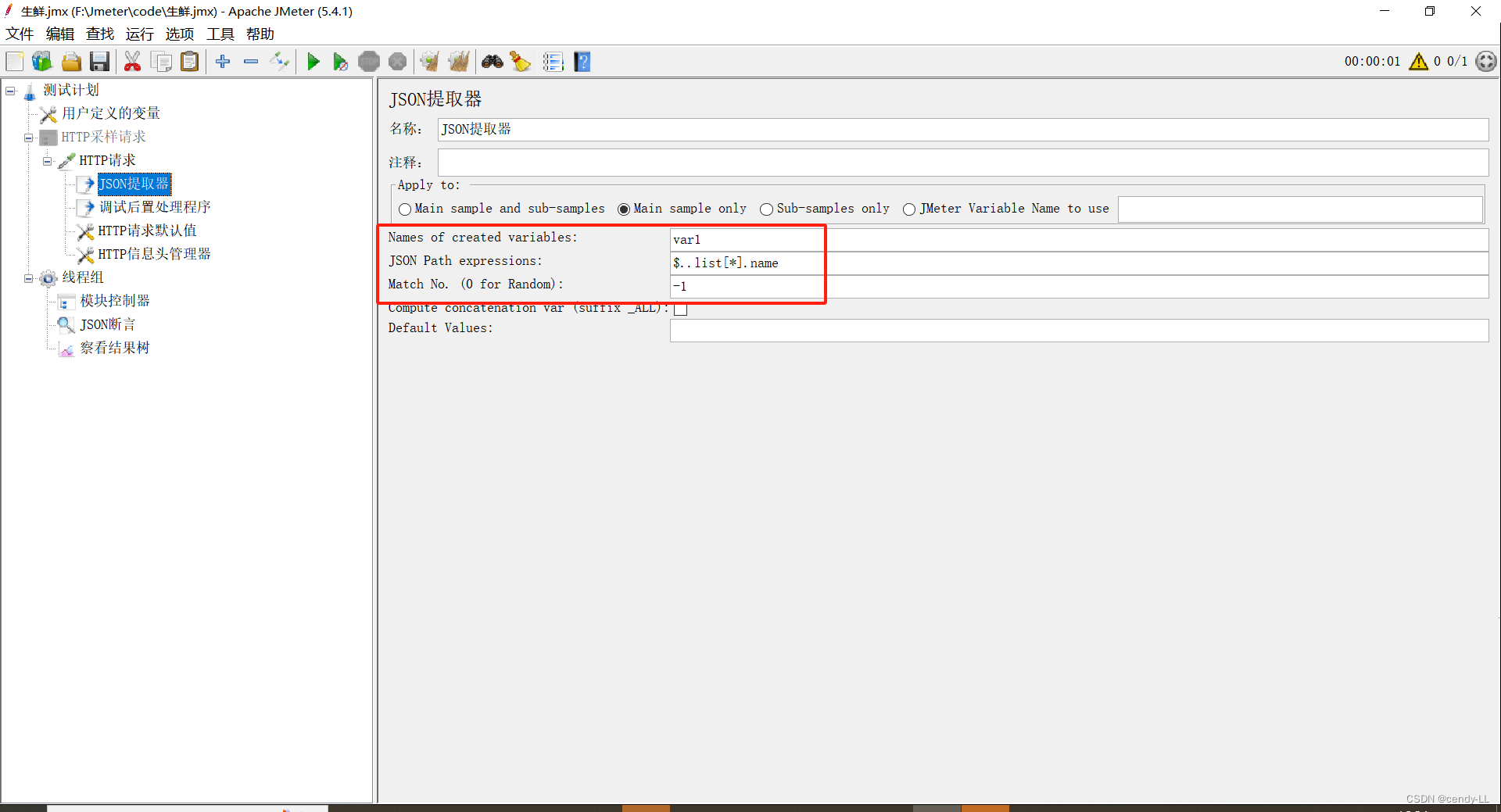Collapse the 线程组 tree node
This screenshot has height=812, width=1501.
coord(28,278)
